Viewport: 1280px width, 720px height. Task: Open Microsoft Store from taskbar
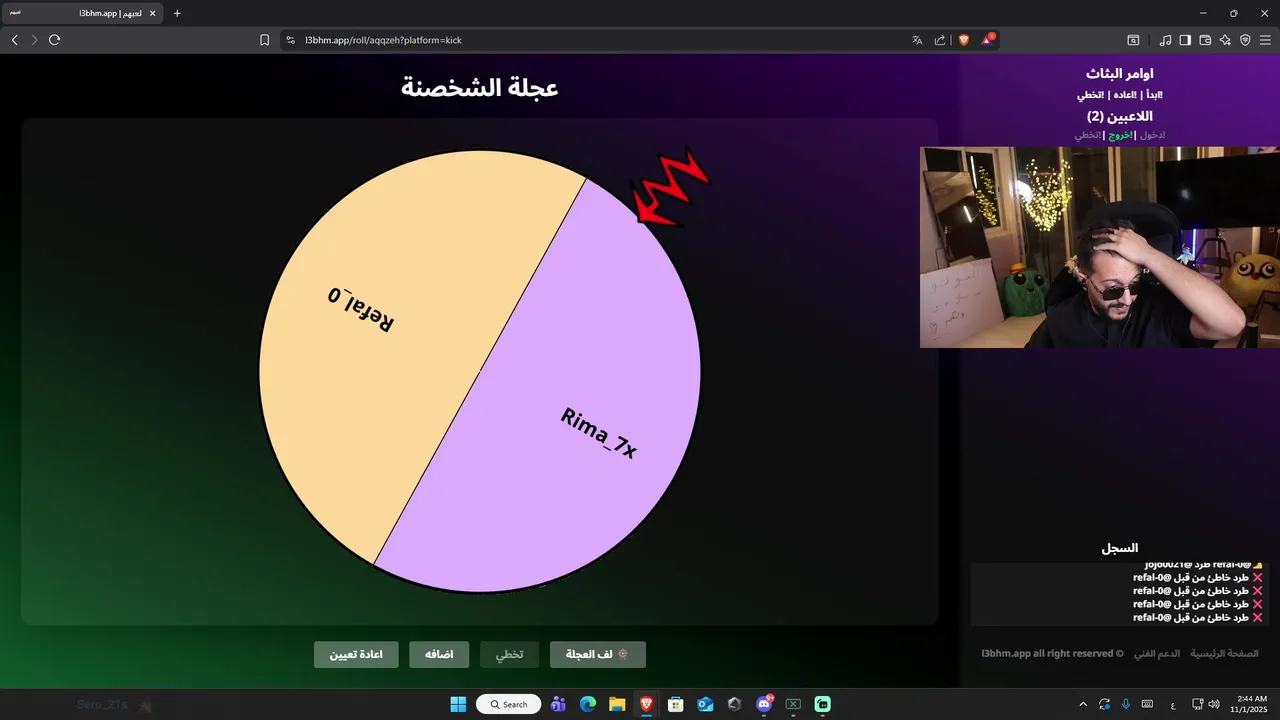[676, 704]
